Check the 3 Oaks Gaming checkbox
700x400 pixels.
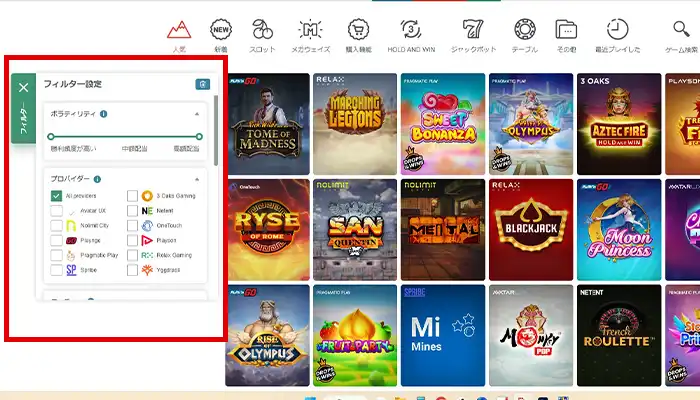coord(132,196)
